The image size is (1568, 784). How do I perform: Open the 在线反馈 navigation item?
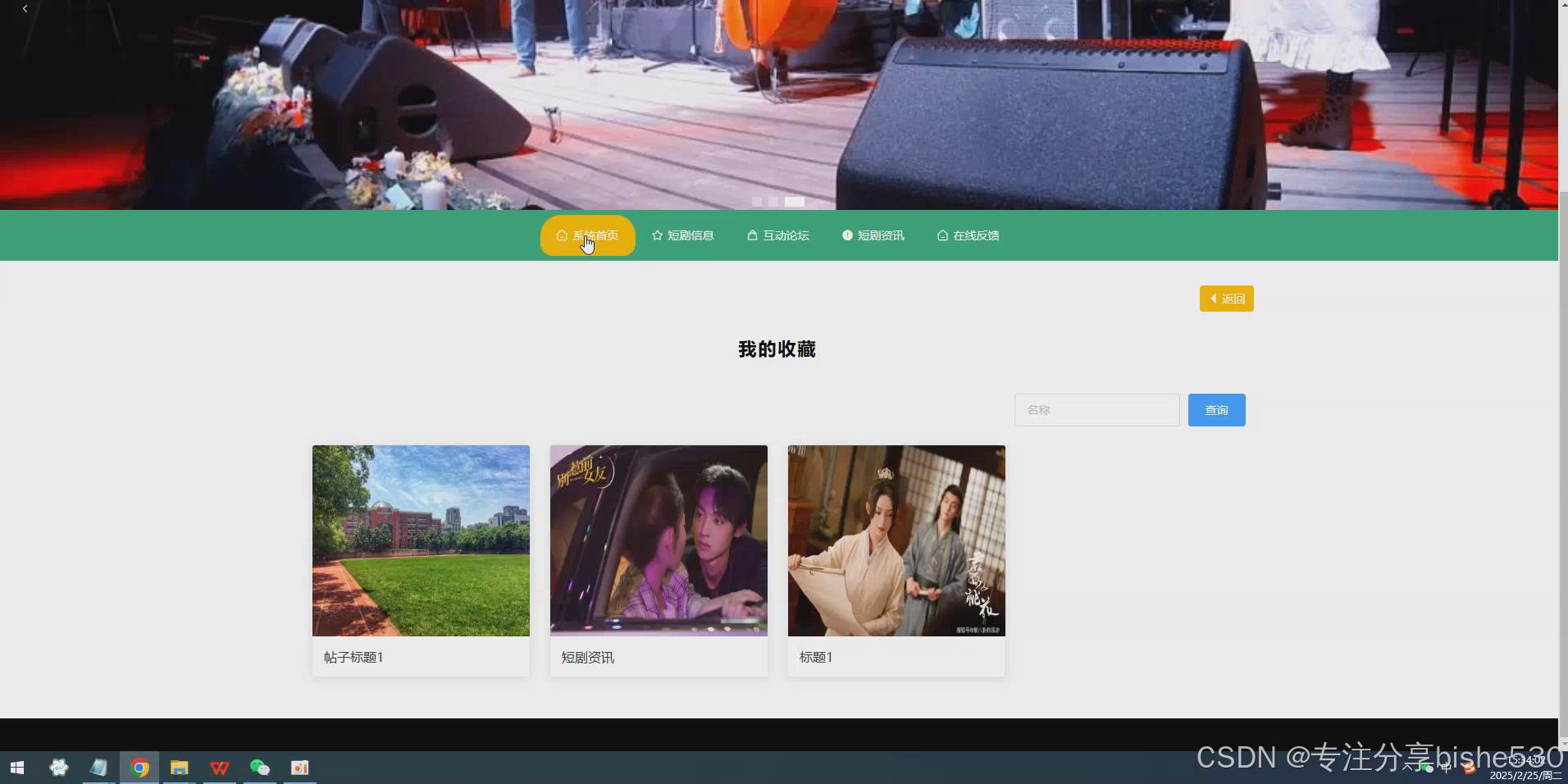tap(968, 235)
